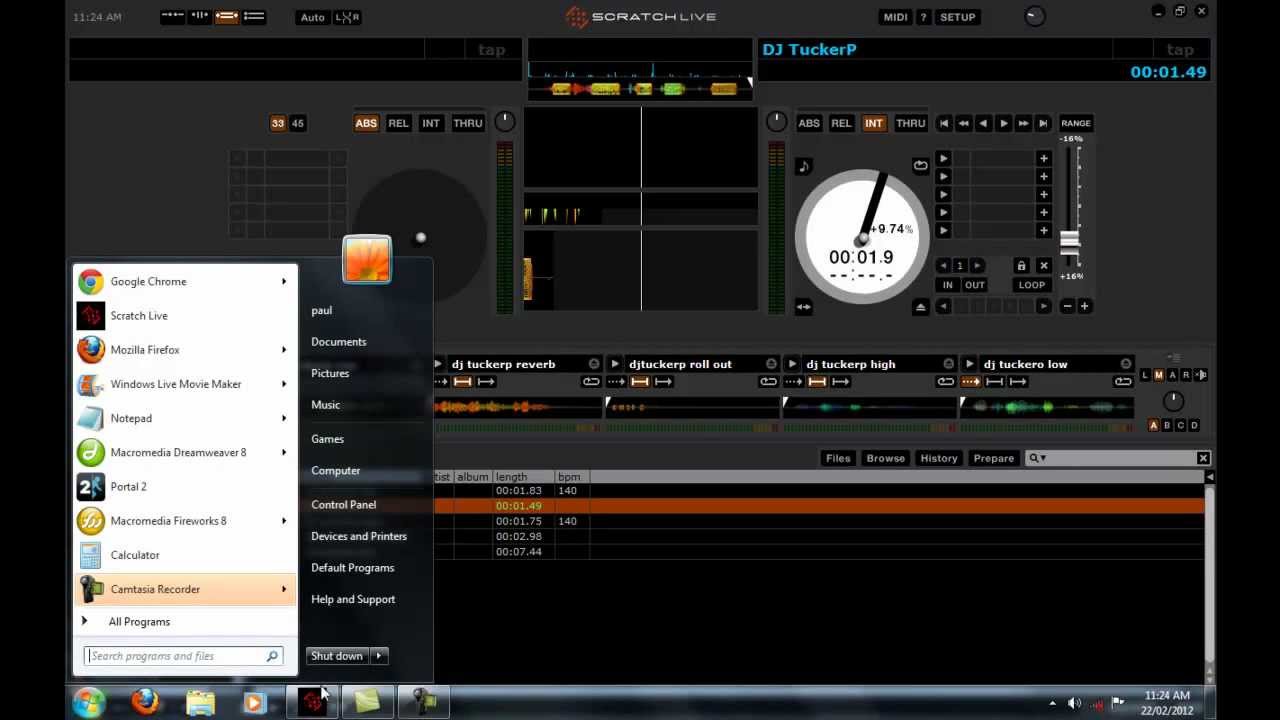This screenshot has width=1280, height=720.
Task: Click the right deck pitch slider handle
Action: [x=1070, y=241]
